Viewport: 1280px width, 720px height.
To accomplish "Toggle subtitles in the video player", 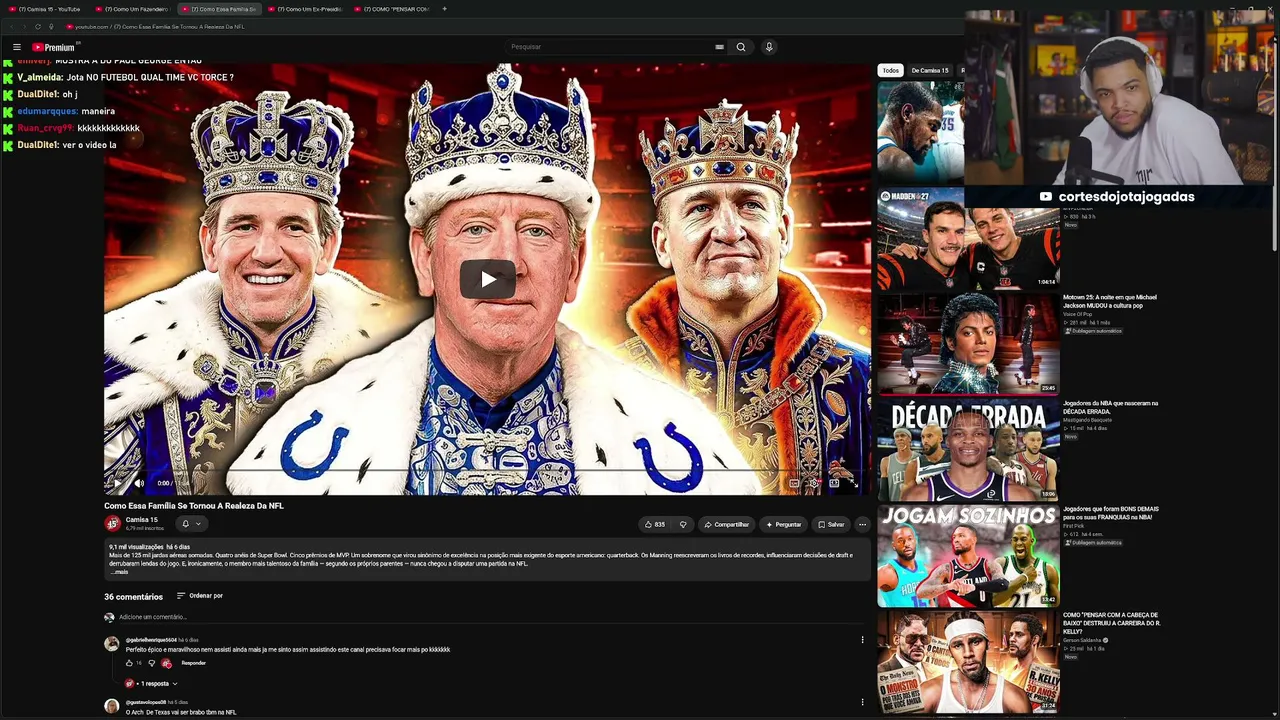I will (x=794, y=483).
